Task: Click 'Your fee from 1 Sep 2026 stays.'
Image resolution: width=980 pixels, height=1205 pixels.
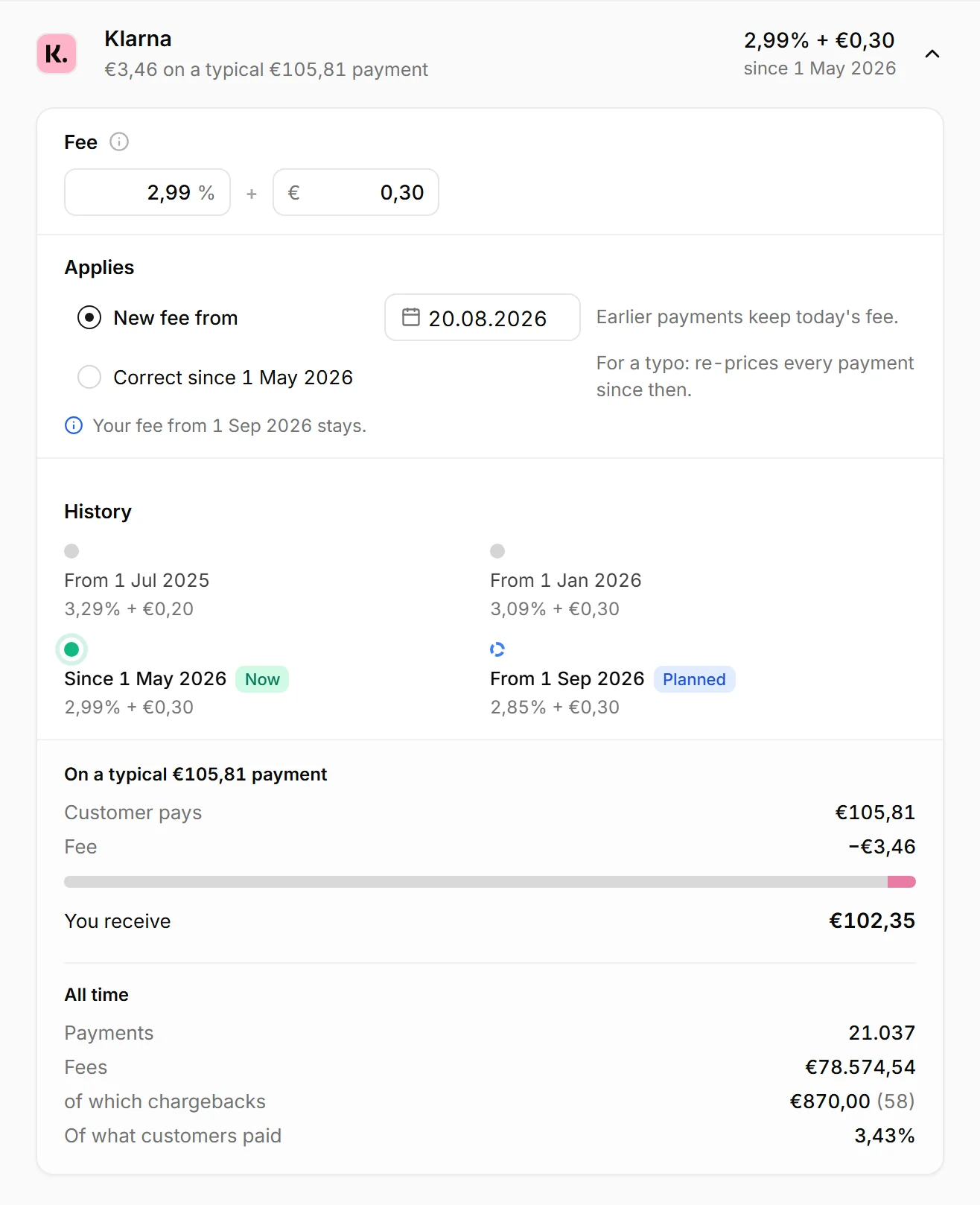Action: point(229,425)
